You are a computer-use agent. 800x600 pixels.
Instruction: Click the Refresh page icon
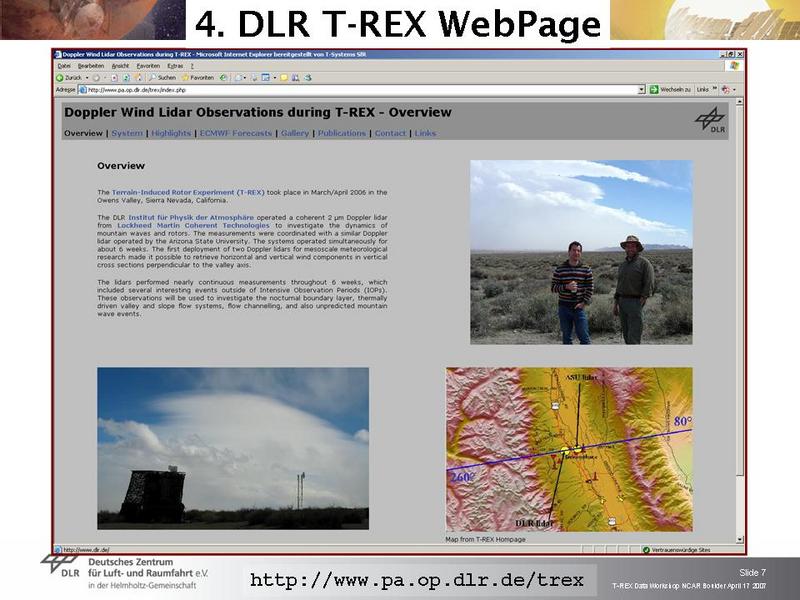pos(126,78)
